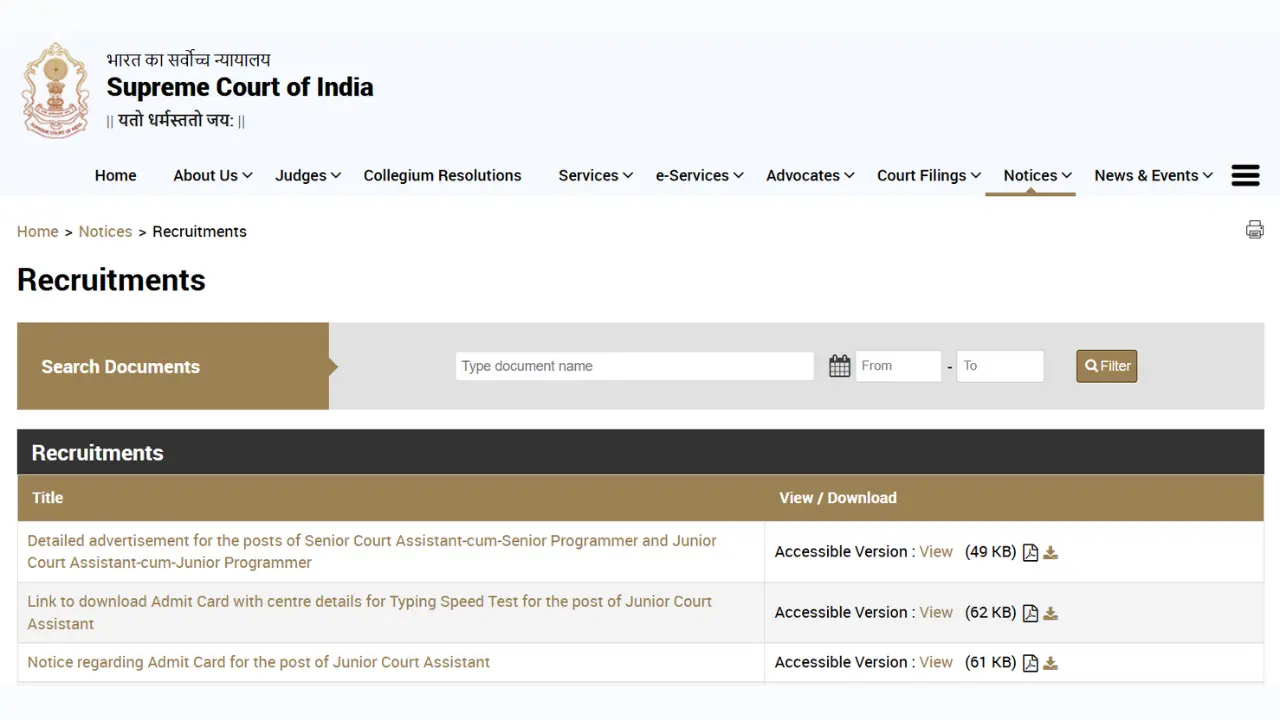1280x720 pixels.
Task: Open the hamburger navigation menu icon
Action: [1245, 175]
